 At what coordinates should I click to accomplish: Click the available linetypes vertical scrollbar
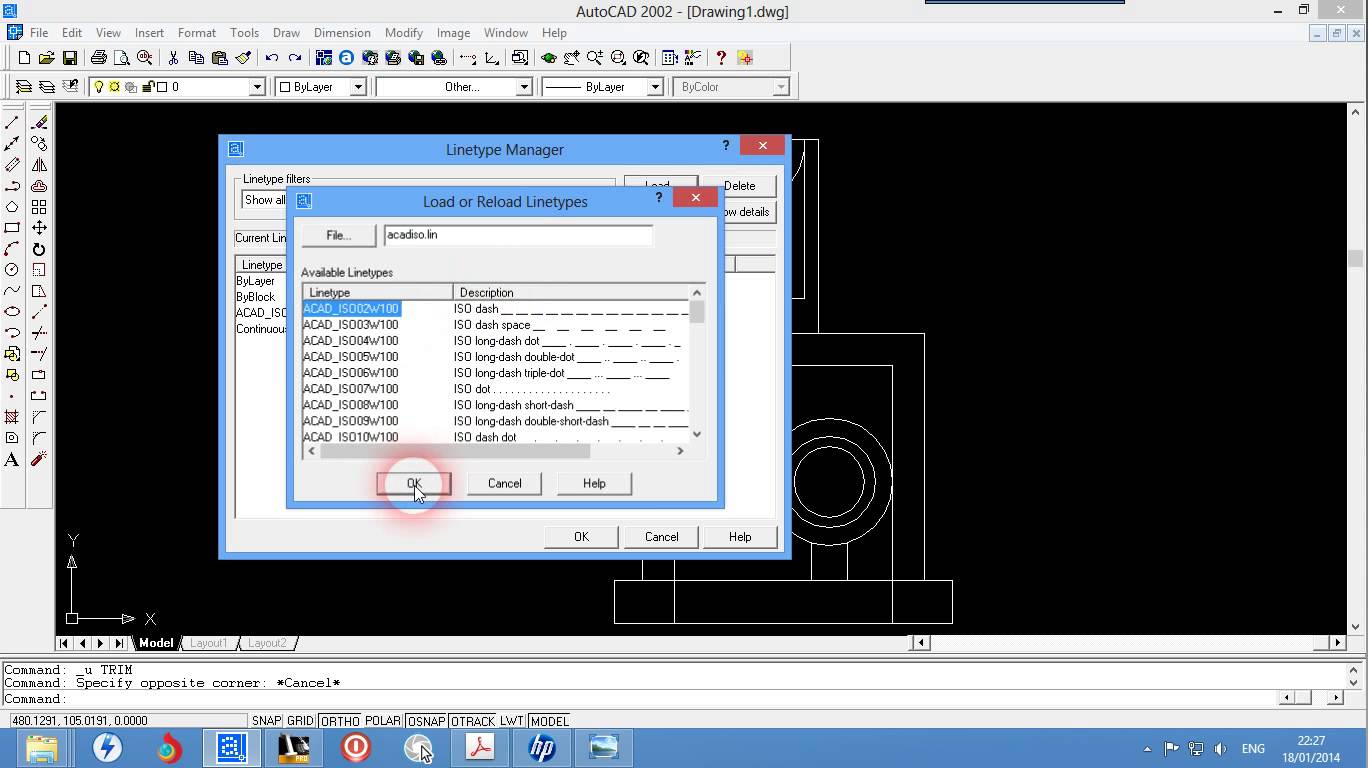pyautogui.click(x=697, y=364)
